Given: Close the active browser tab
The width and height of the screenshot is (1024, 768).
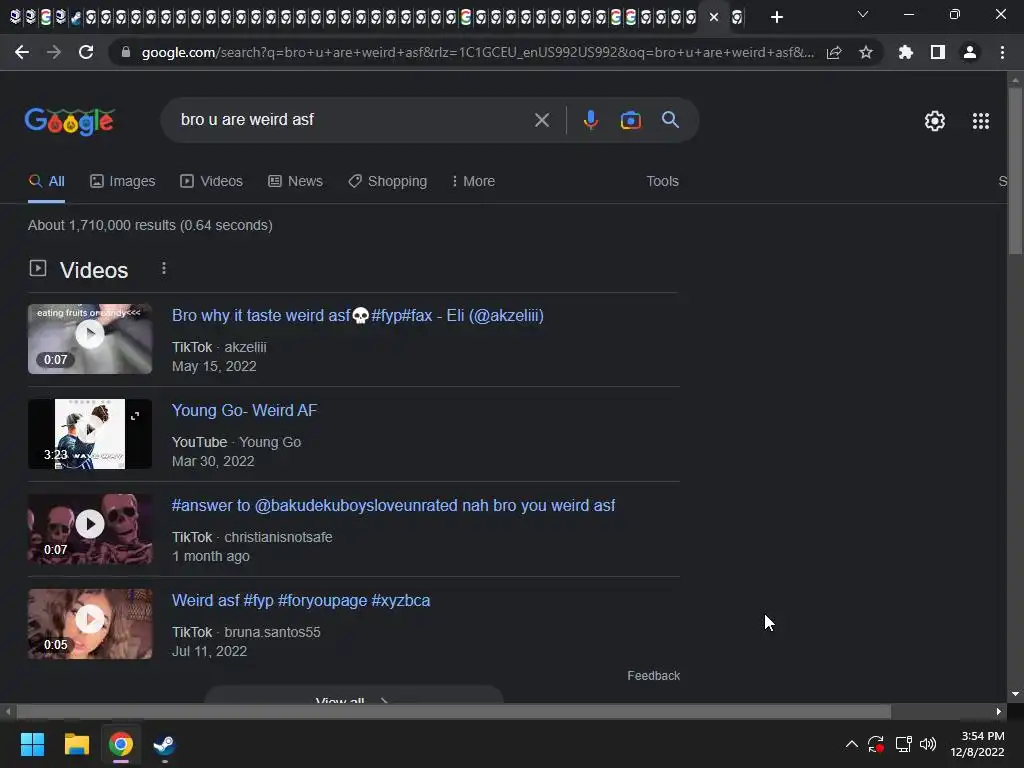Looking at the screenshot, I should click(714, 17).
